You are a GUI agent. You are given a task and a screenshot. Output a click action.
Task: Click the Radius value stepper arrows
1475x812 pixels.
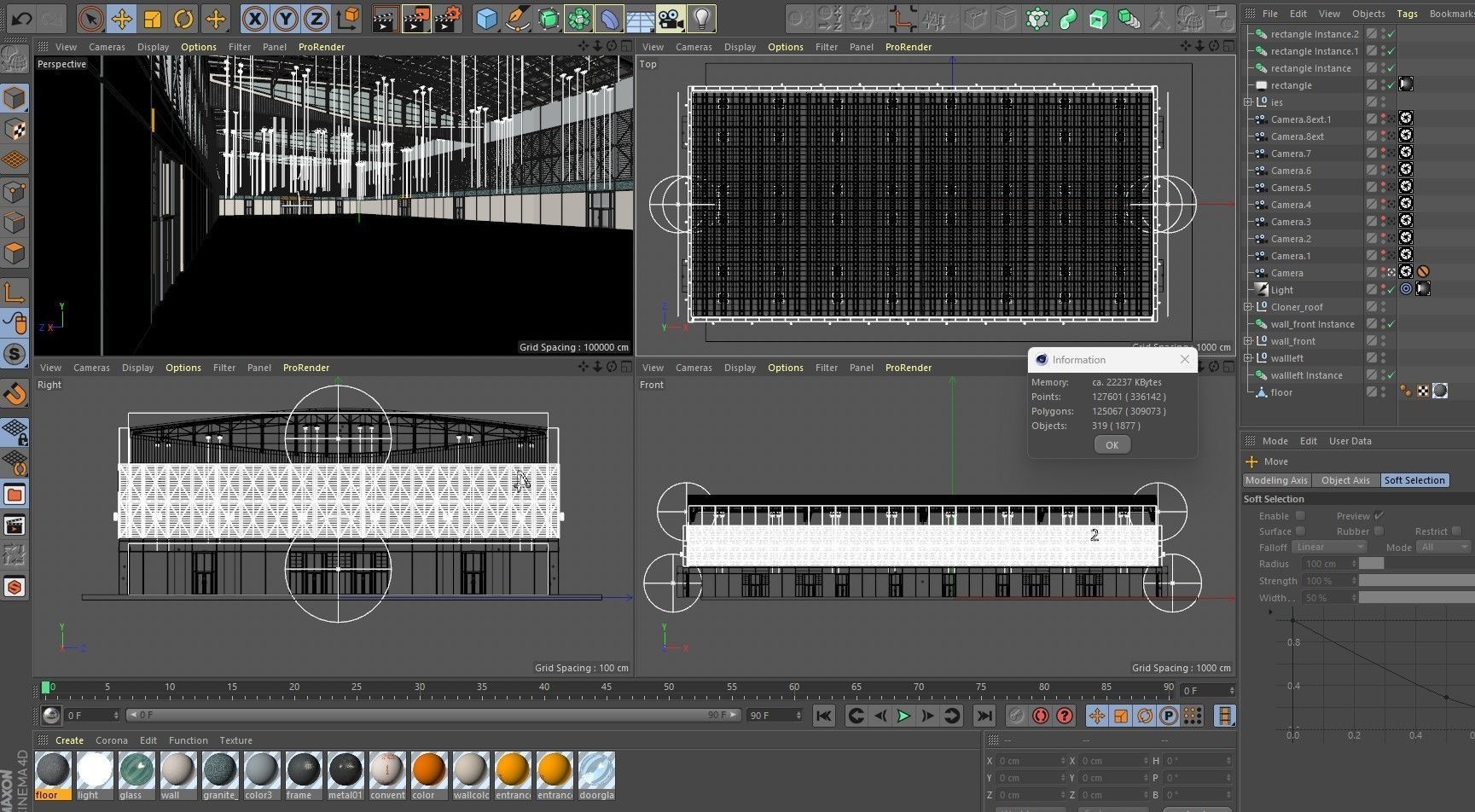(1354, 564)
